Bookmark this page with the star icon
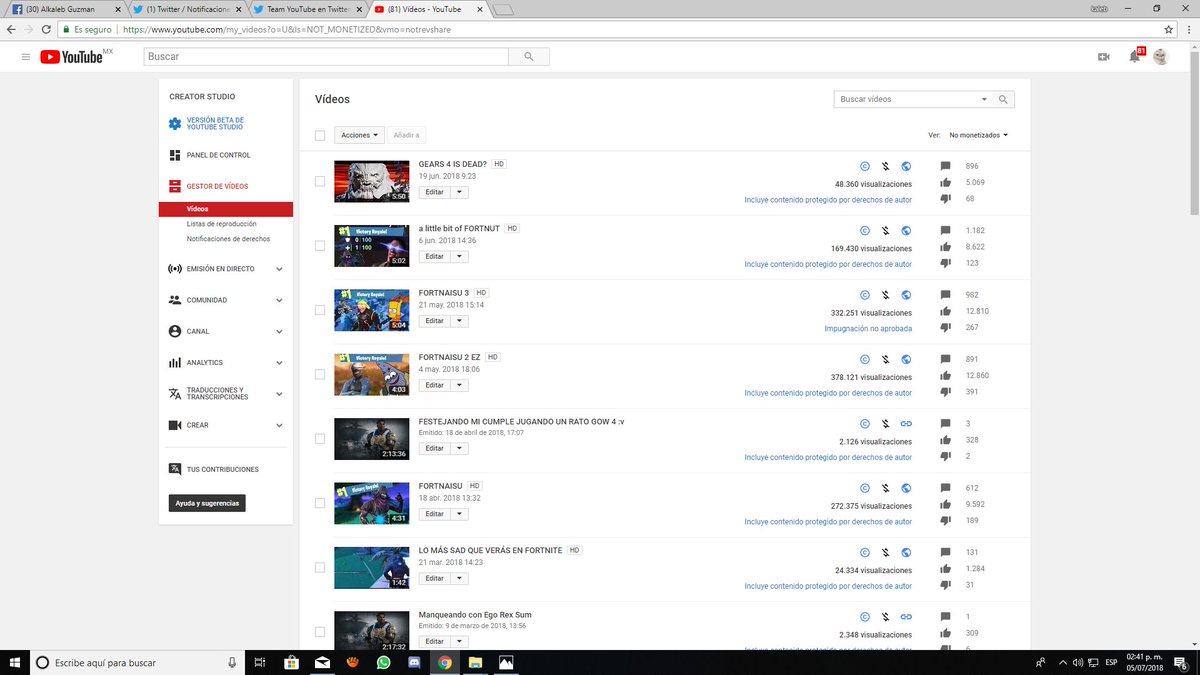1200x675 pixels. 1168,30
